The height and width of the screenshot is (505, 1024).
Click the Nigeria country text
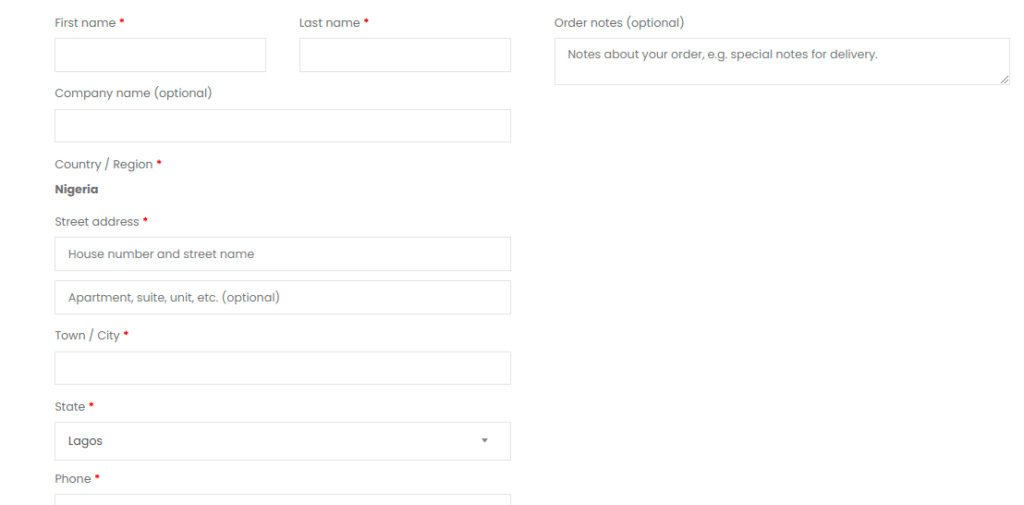[x=76, y=189]
